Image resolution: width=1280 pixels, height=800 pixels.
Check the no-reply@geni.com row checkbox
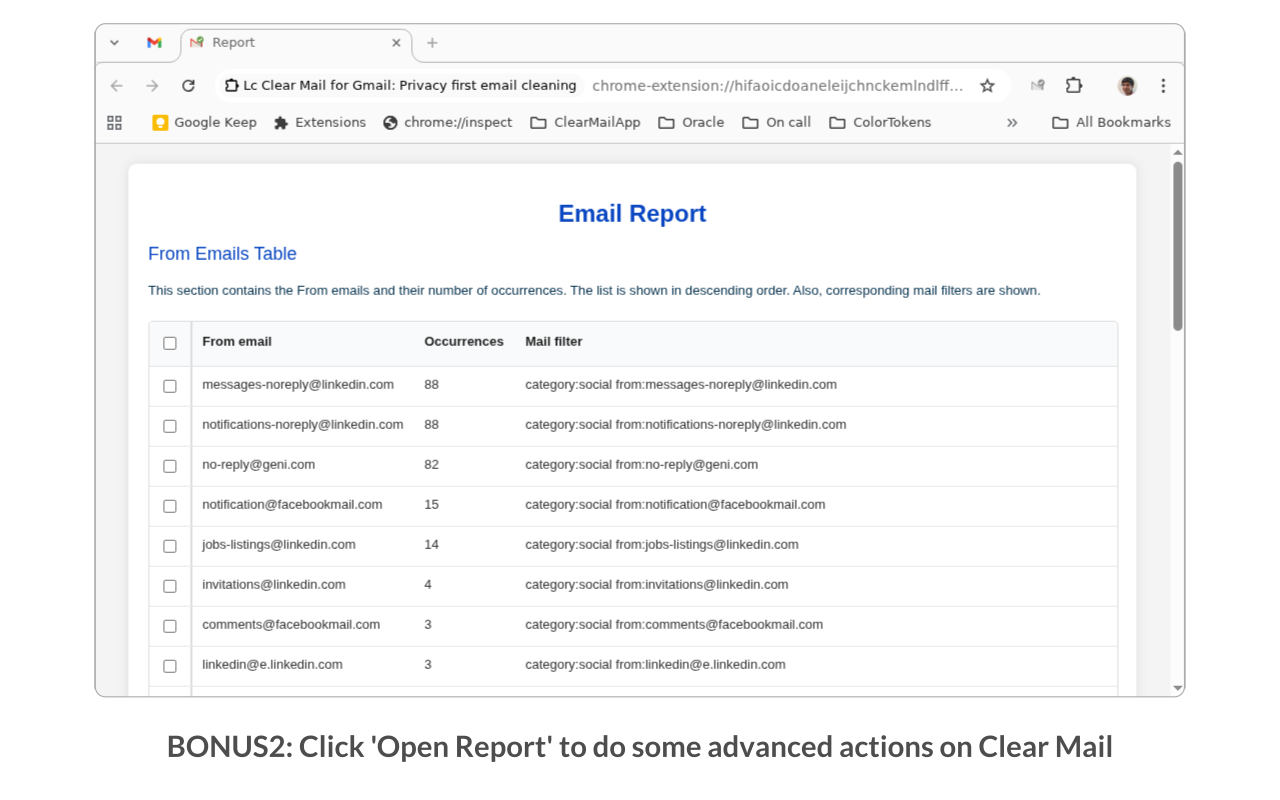click(x=169, y=466)
